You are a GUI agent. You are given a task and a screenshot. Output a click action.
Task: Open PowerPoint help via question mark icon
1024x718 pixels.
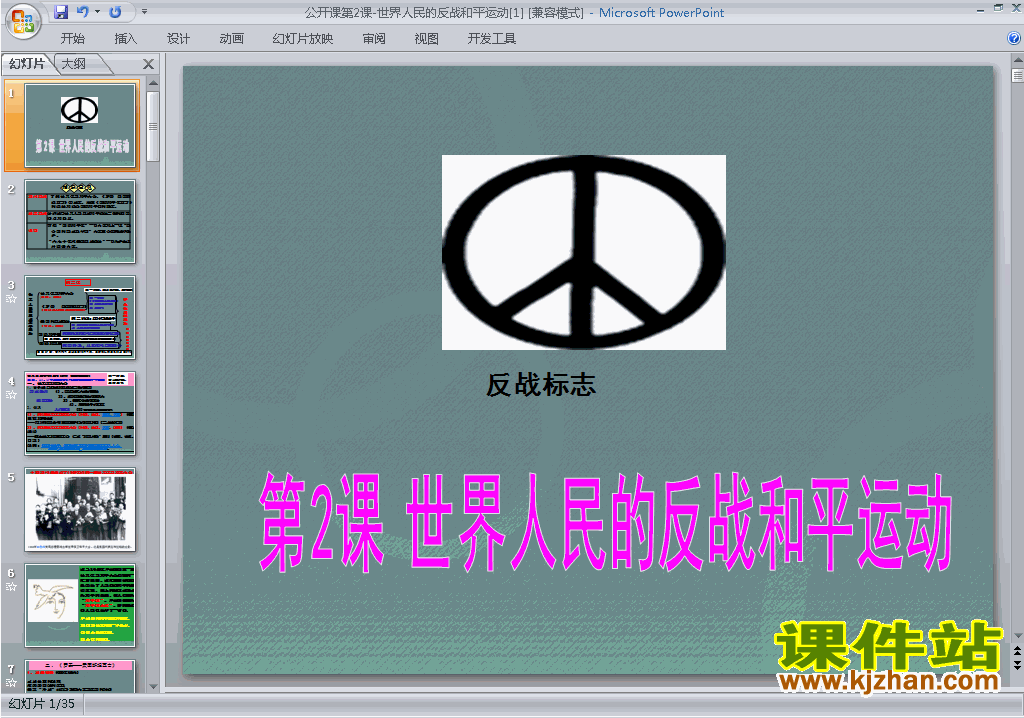[1014, 39]
